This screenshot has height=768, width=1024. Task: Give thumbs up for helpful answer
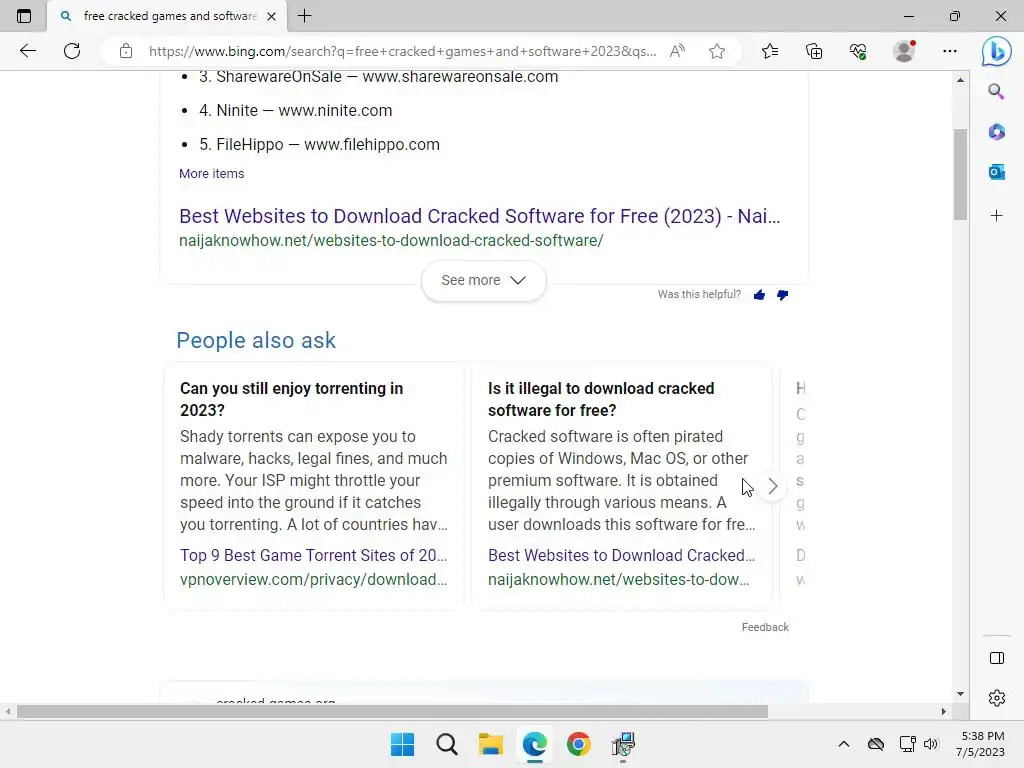coord(759,295)
